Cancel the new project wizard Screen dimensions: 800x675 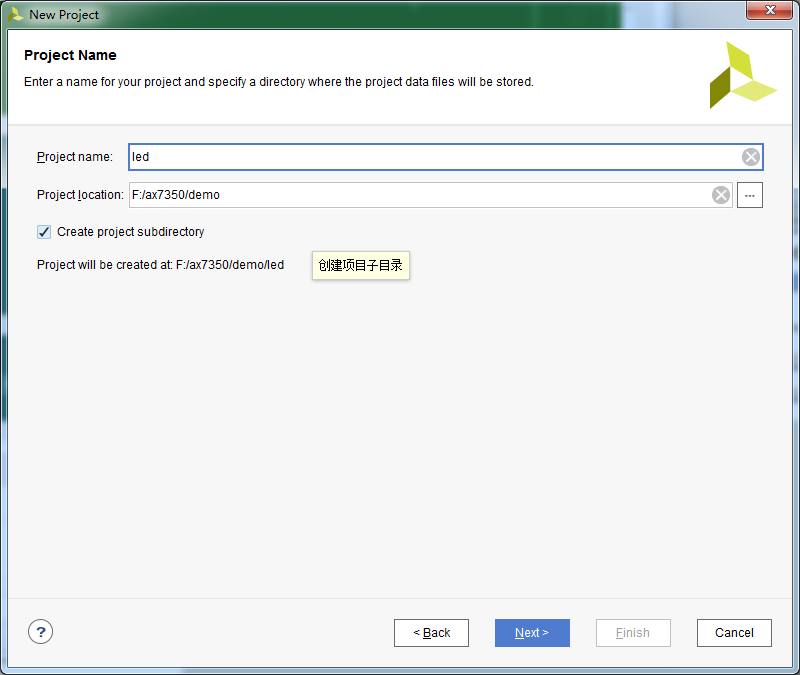click(734, 633)
